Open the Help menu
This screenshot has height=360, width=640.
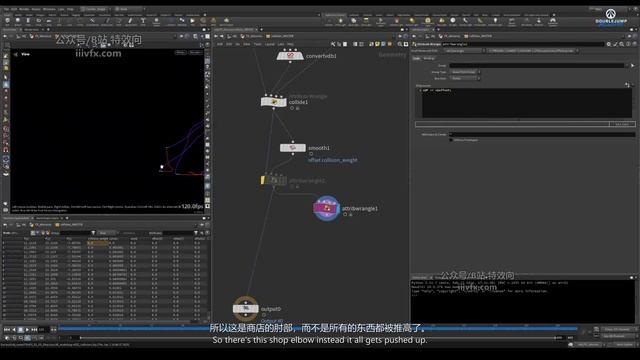tap(70, 9)
